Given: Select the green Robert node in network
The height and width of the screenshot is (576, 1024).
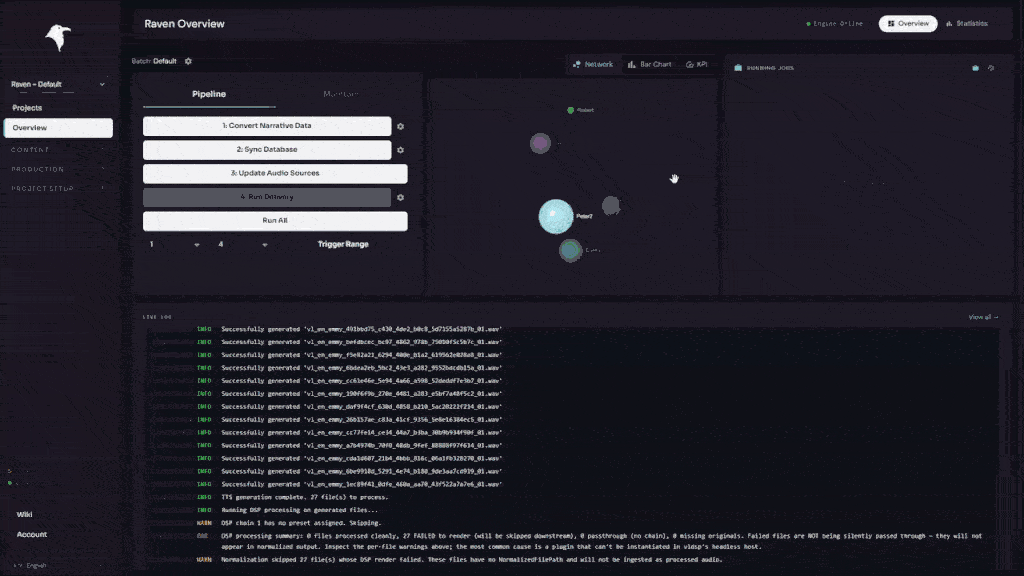Looking at the screenshot, I should tap(570, 110).
